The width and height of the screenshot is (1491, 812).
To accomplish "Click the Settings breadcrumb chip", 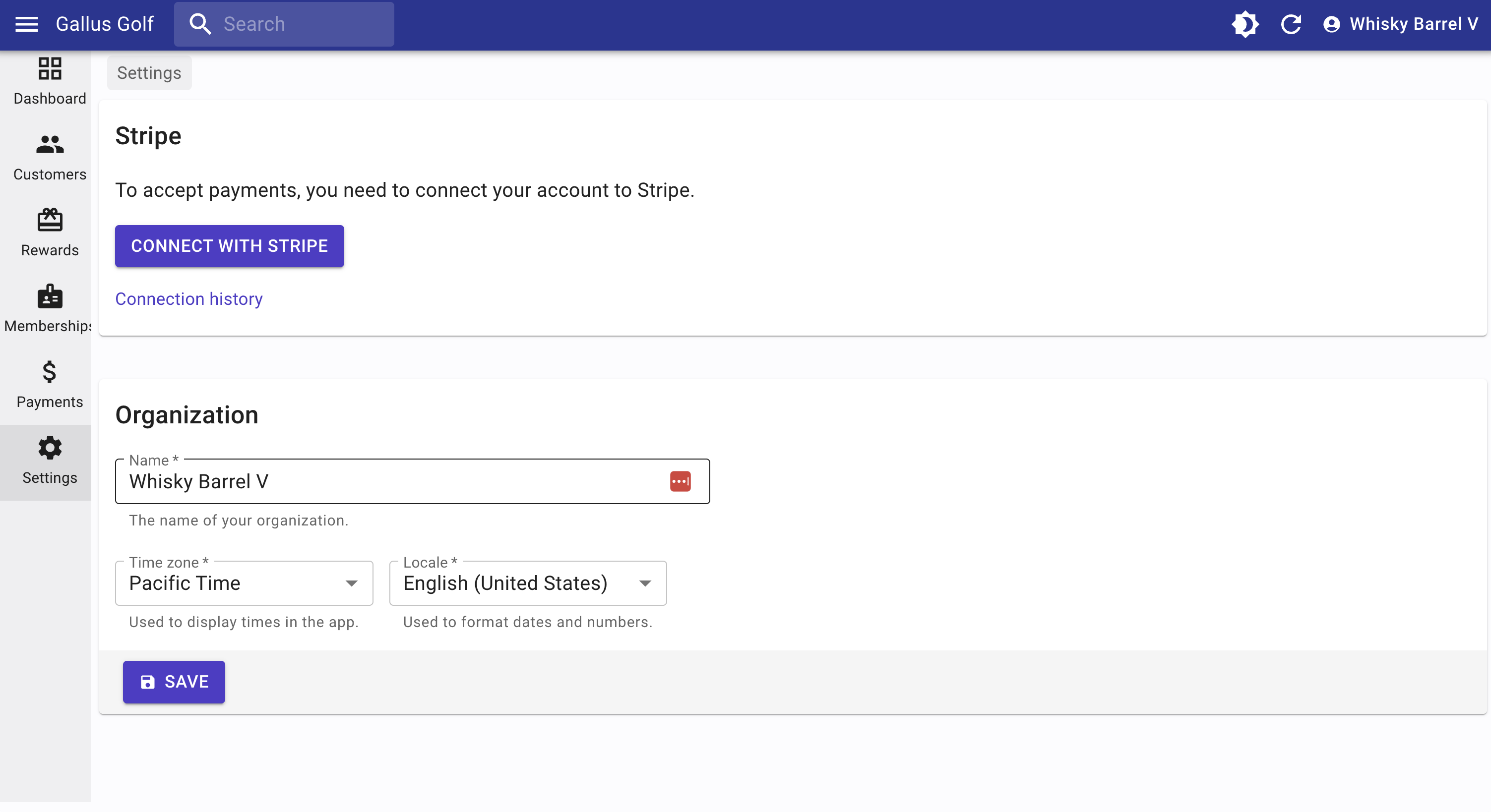I will coord(149,73).
